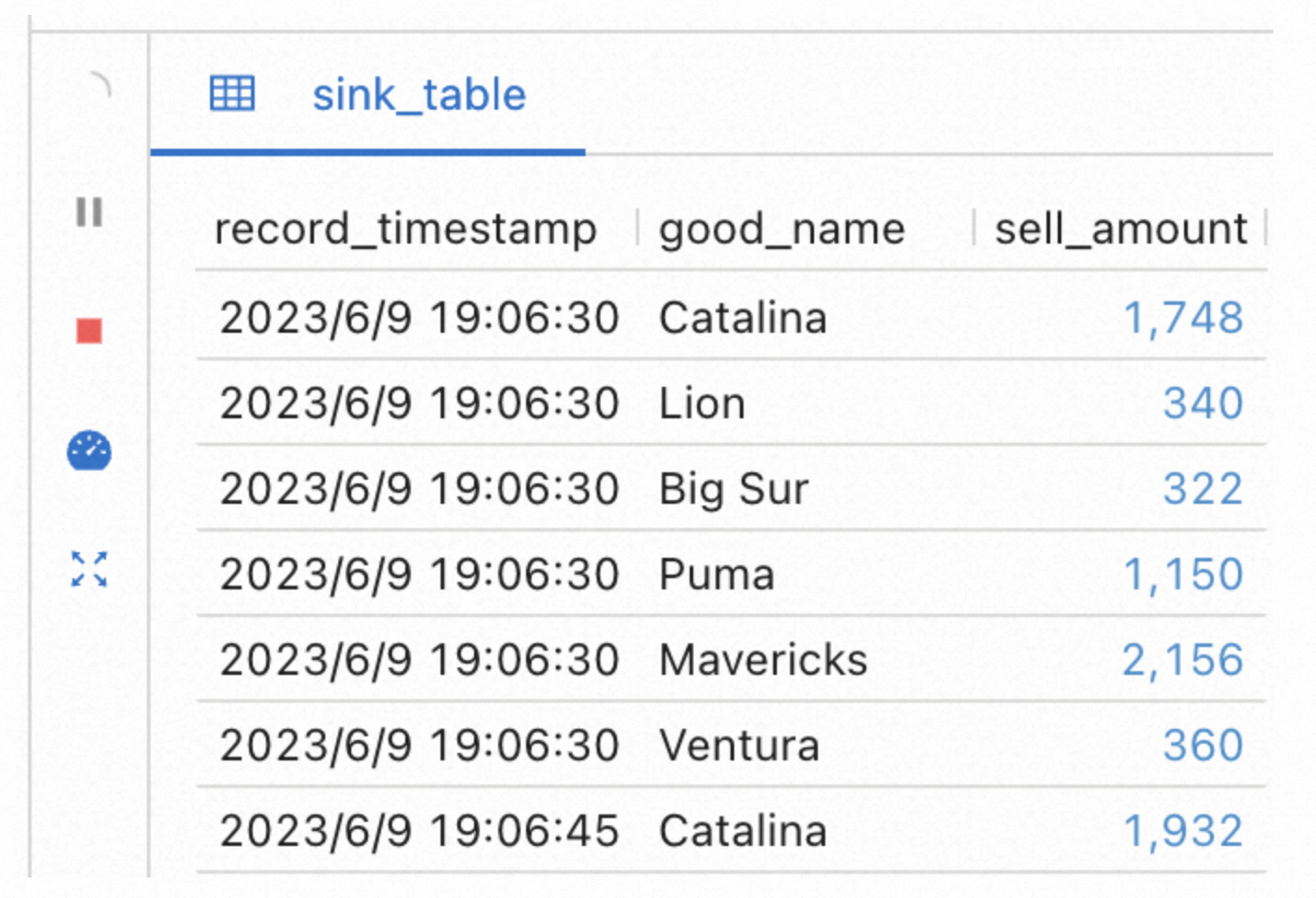Click the 1,150 amount for Puma
Viewport: 1316px width, 898px height.
tap(1183, 574)
